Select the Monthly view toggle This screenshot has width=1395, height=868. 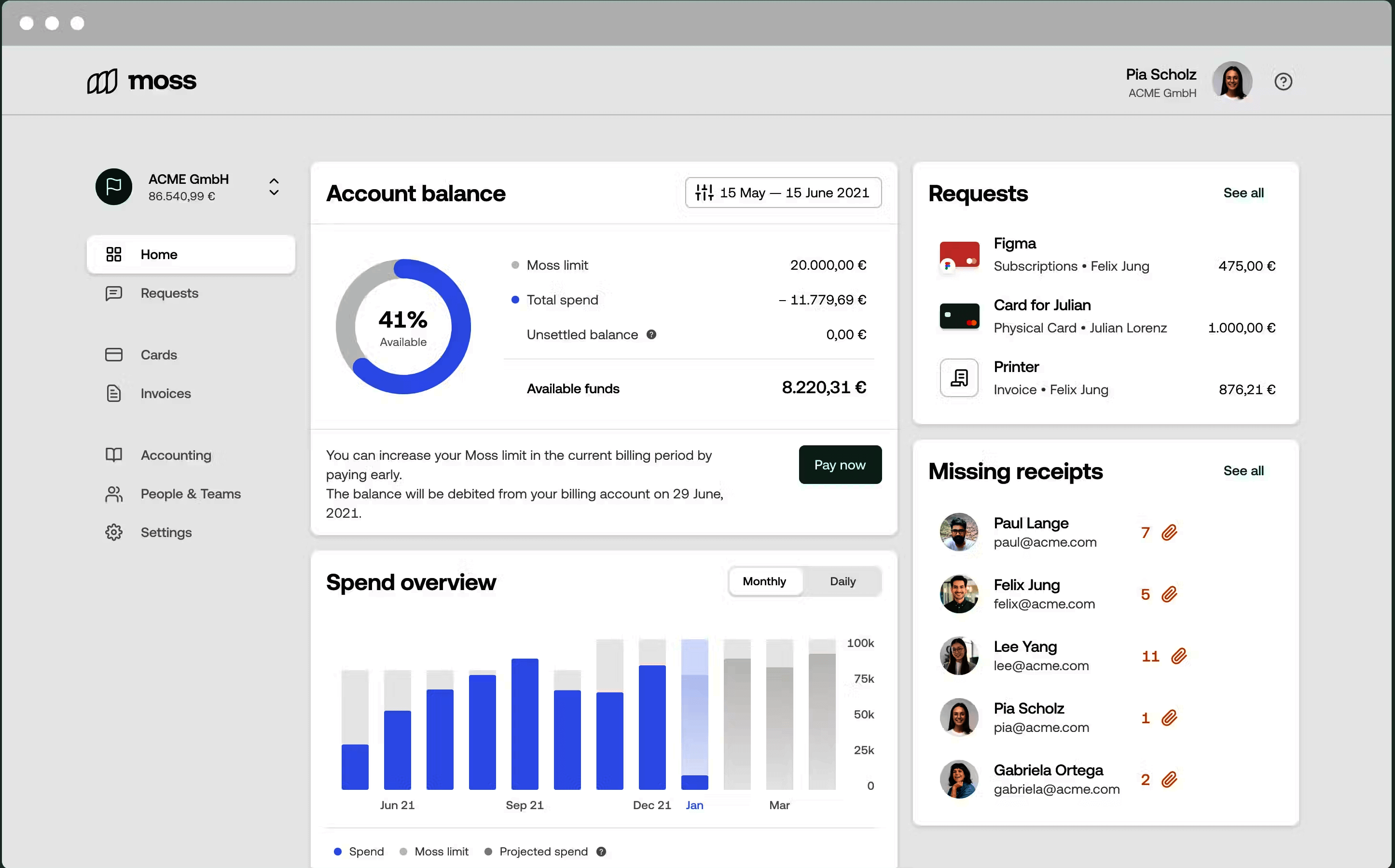click(x=764, y=581)
